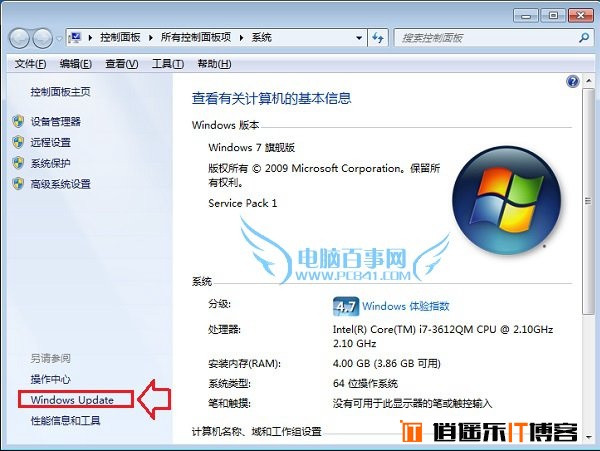Go to 控制面板主页
600x451 pixels.
[60, 92]
